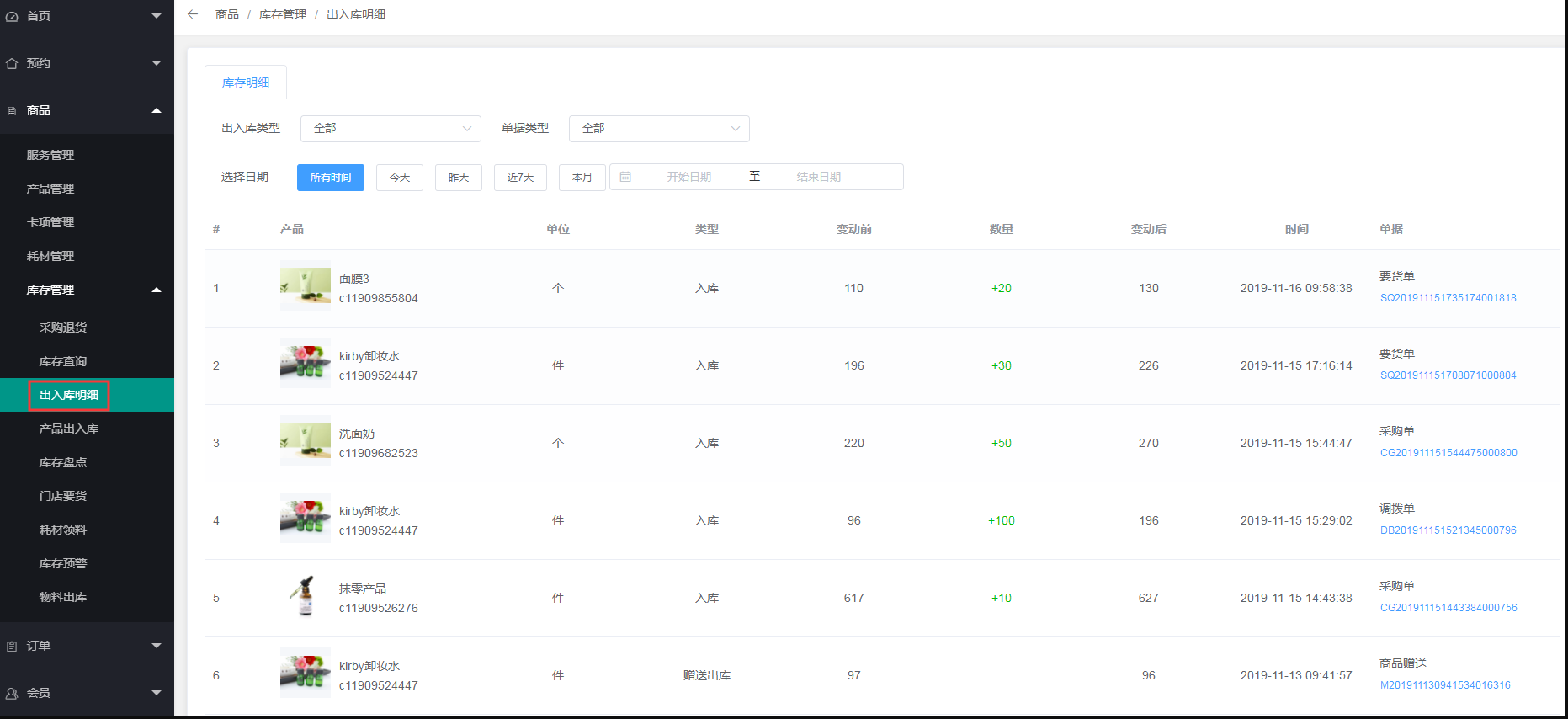Image resolution: width=1568 pixels, height=719 pixels.
Task: Click kirby卸妆水 thumbnail in row 2
Action: pyautogui.click(x=306, y=365)
